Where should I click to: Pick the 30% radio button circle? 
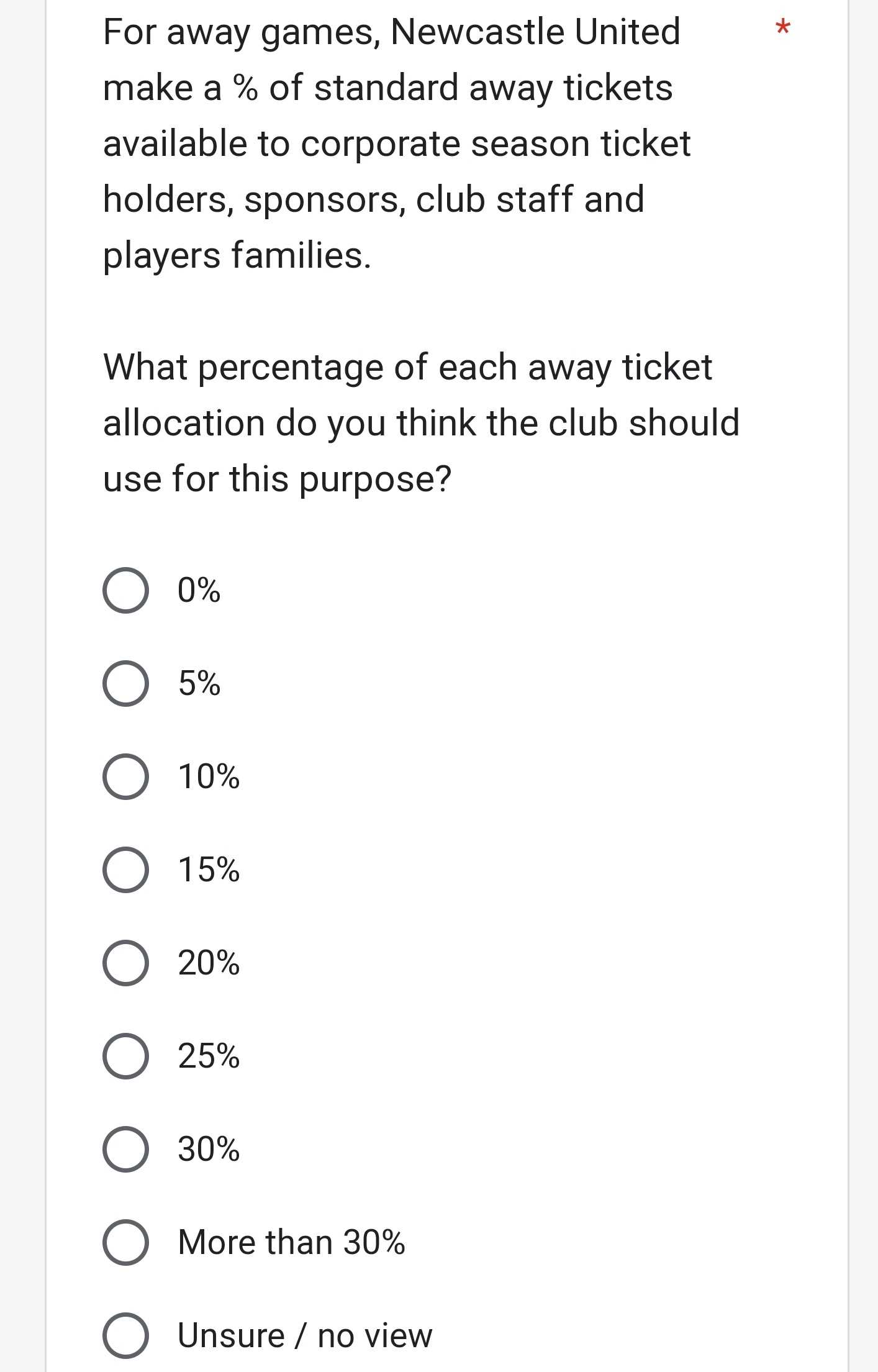click(125, 1149)
